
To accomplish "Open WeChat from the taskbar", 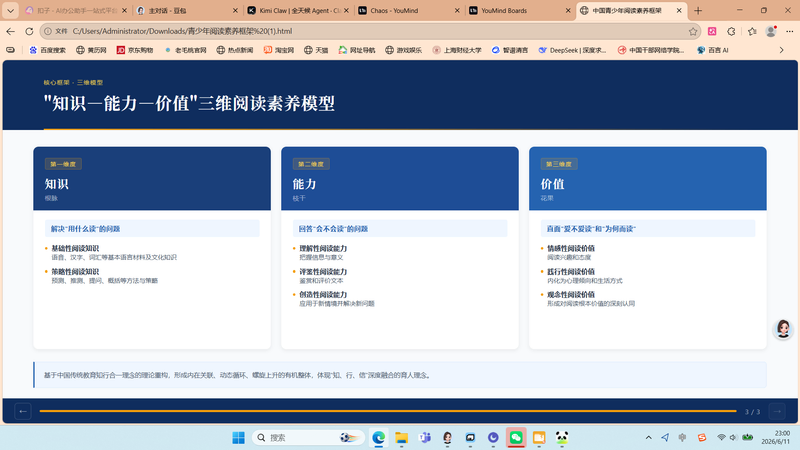I will (x=516, y=437).
